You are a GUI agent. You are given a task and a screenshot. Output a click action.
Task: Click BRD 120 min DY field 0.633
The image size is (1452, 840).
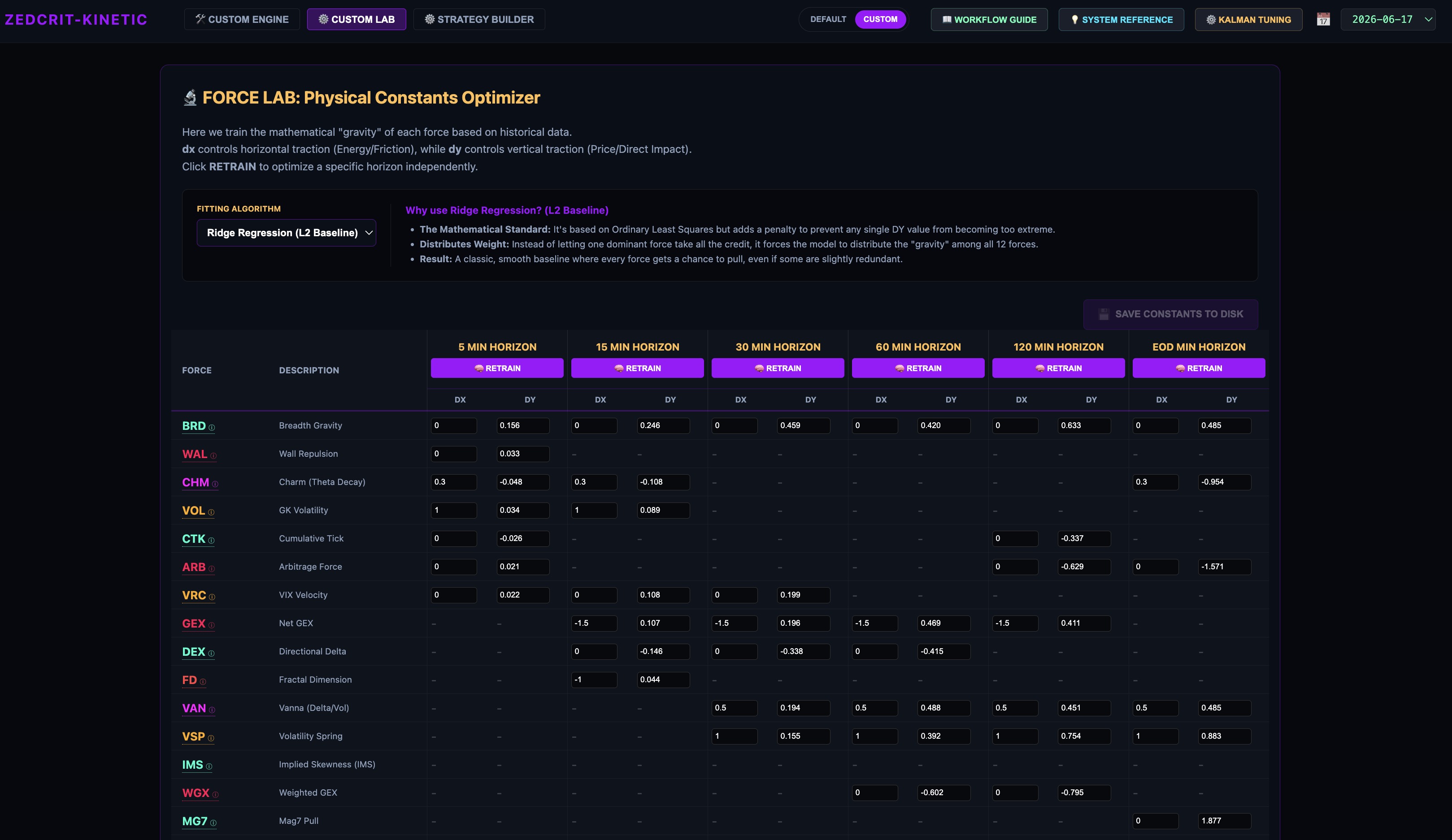point(1084,426)
